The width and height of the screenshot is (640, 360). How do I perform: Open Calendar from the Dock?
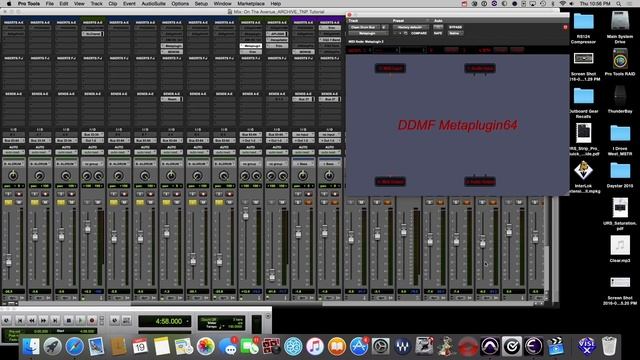(140, 347)
